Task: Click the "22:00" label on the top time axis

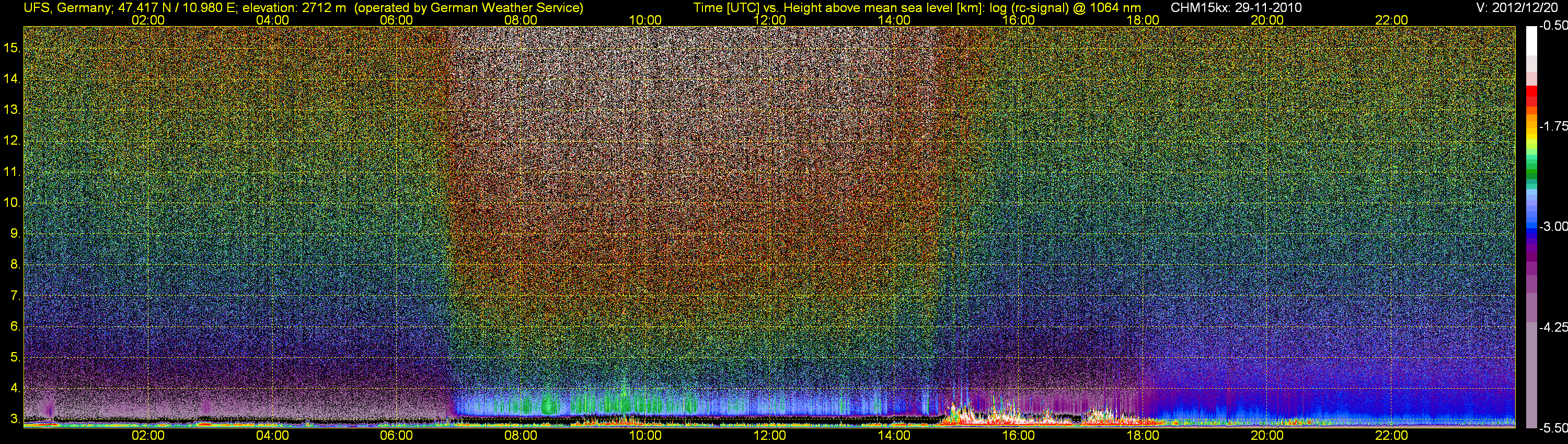Action: tap(1391, 20)
